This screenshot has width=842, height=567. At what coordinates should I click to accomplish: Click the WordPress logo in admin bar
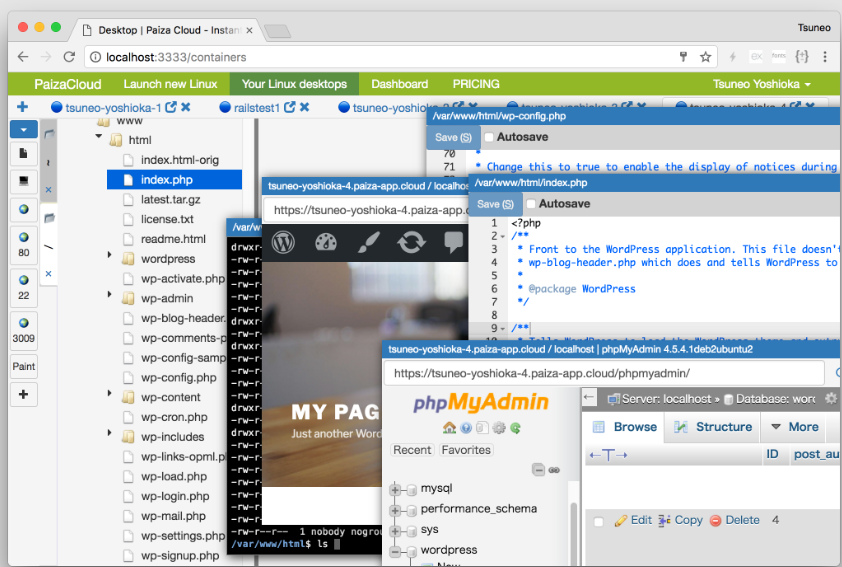point(283,243)
